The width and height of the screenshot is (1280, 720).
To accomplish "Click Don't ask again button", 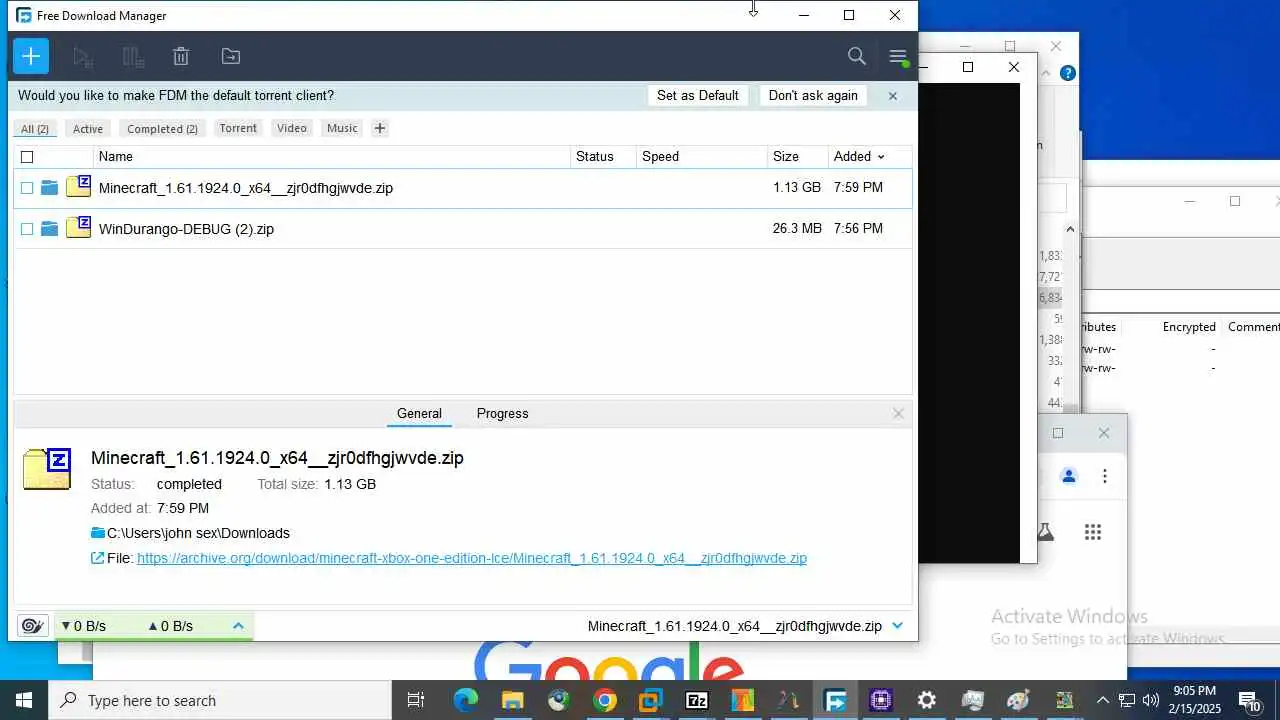I will coord(813,96).
